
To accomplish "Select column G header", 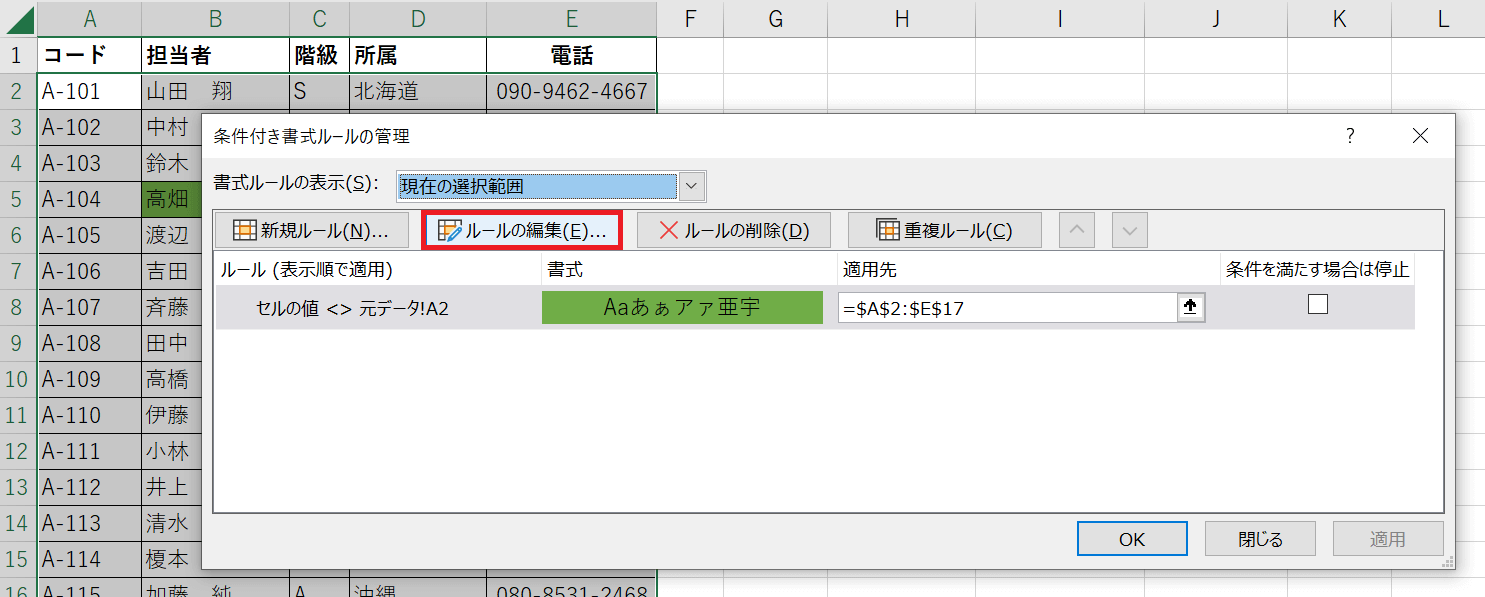I will pyautogui.click(x=776, y=18).
